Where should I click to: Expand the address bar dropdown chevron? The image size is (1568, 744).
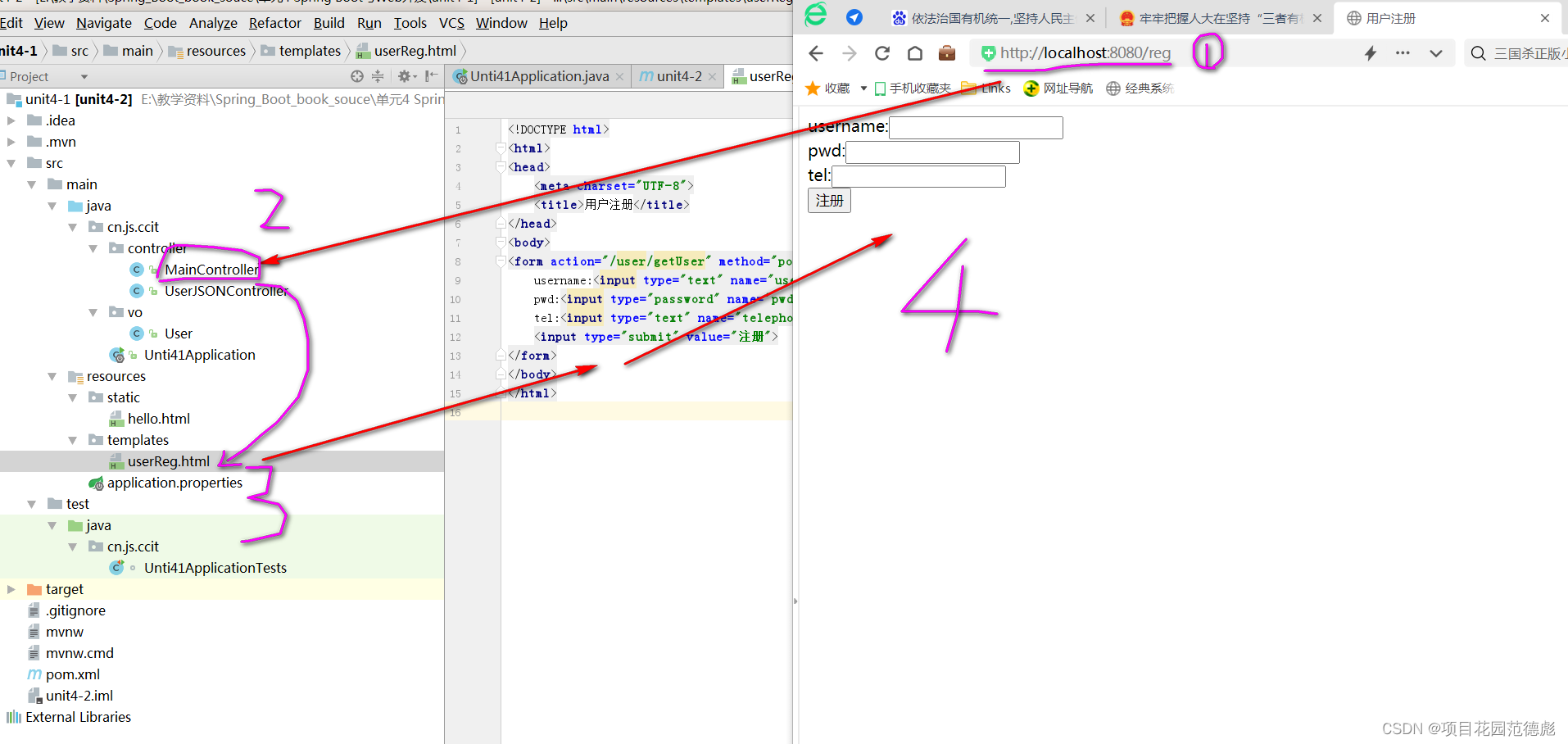(1435, 53)
